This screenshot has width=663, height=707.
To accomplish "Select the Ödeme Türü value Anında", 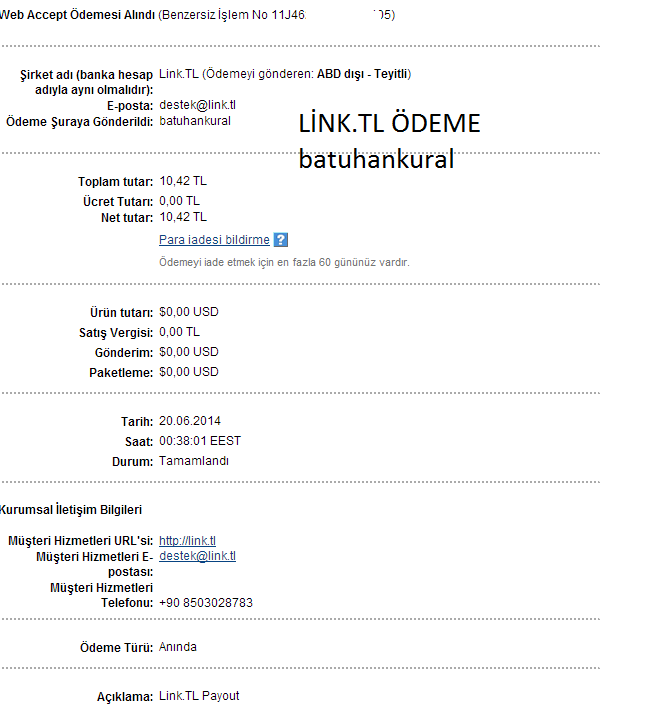I will pyautogui.click(x=178, y=647).
